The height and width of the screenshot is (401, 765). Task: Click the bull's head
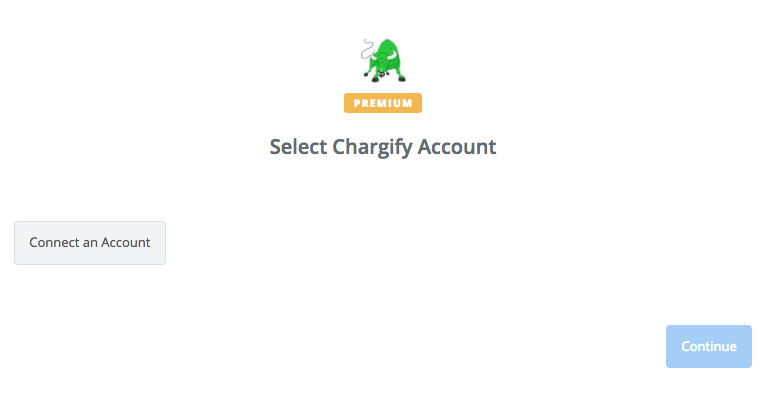(383, 62)
